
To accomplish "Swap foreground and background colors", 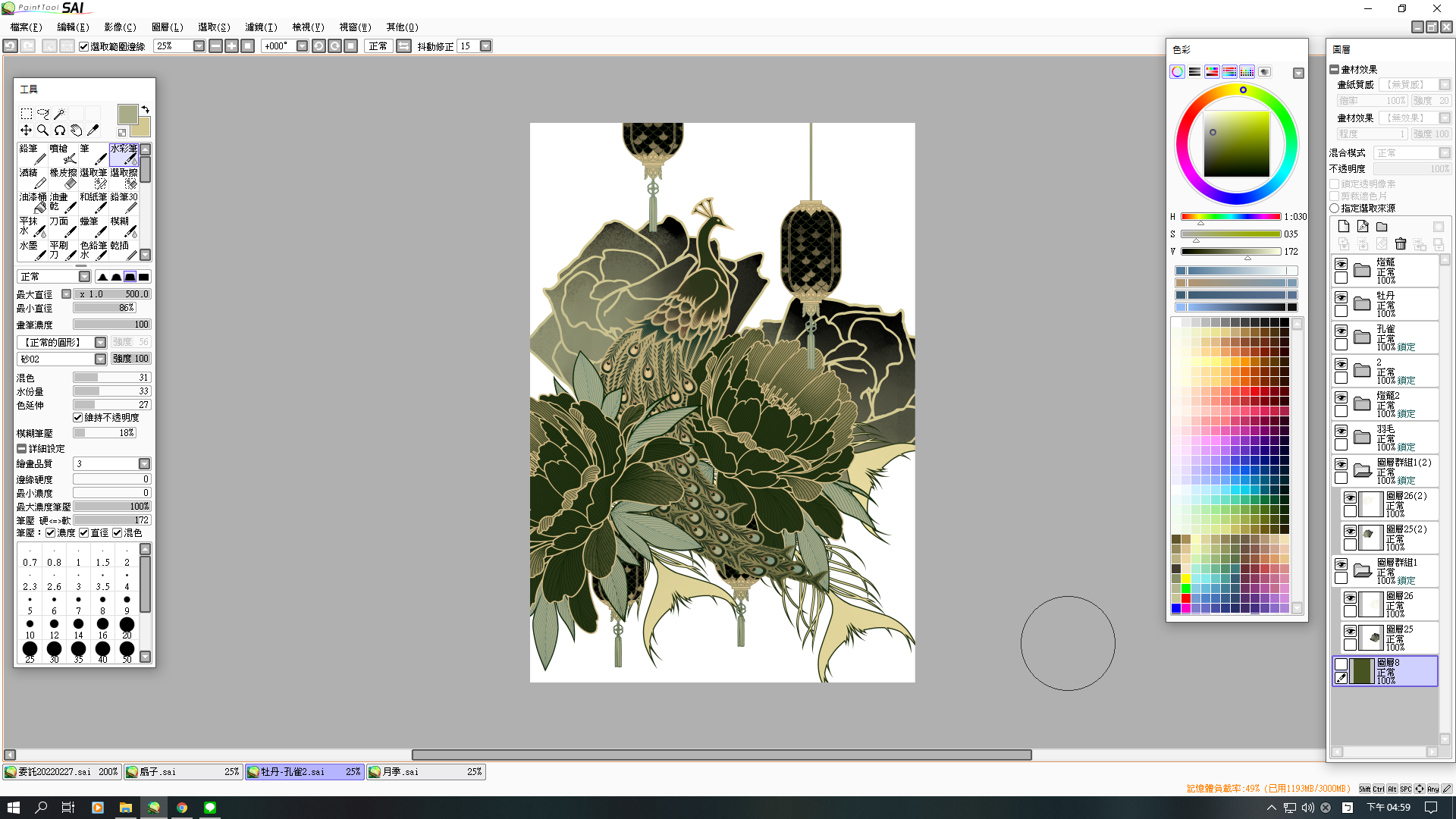I will tap(145, 109).
